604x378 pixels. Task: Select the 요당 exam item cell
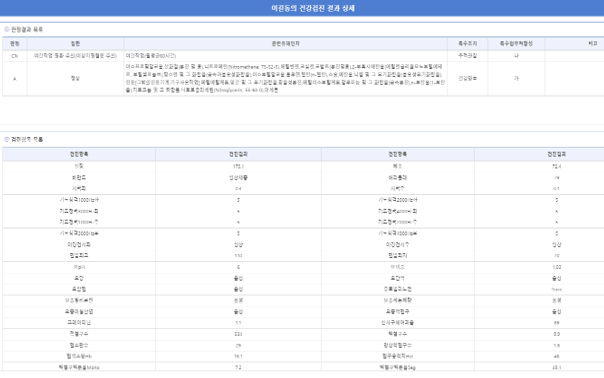79,278
